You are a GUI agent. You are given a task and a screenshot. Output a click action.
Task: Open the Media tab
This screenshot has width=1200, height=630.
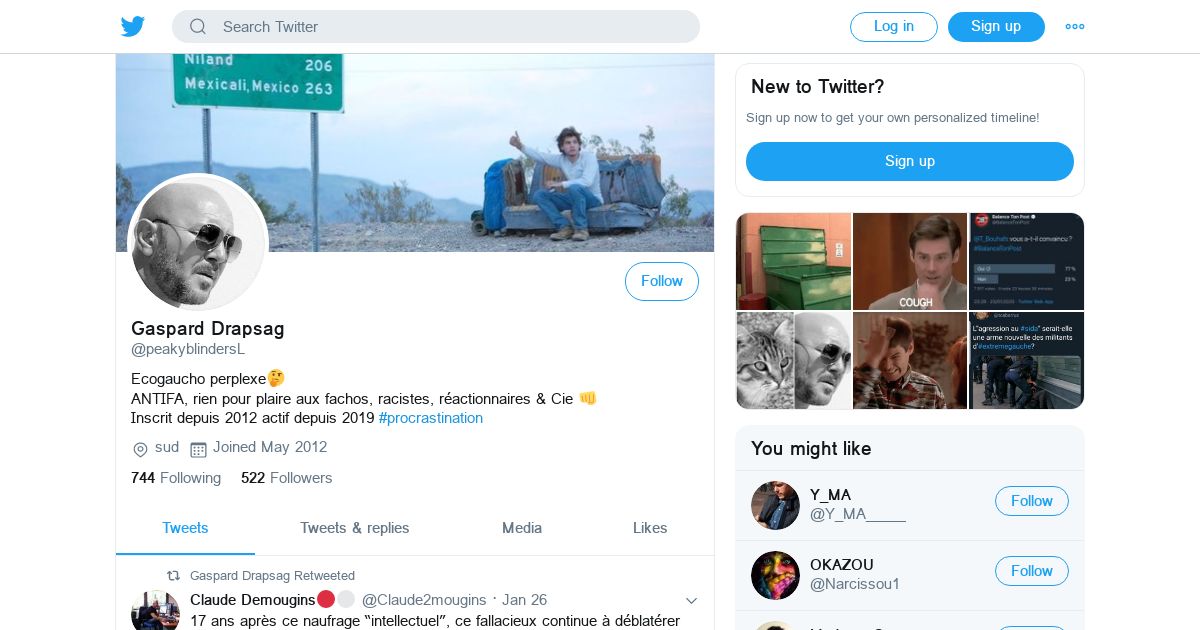click(x=522, y=528)
